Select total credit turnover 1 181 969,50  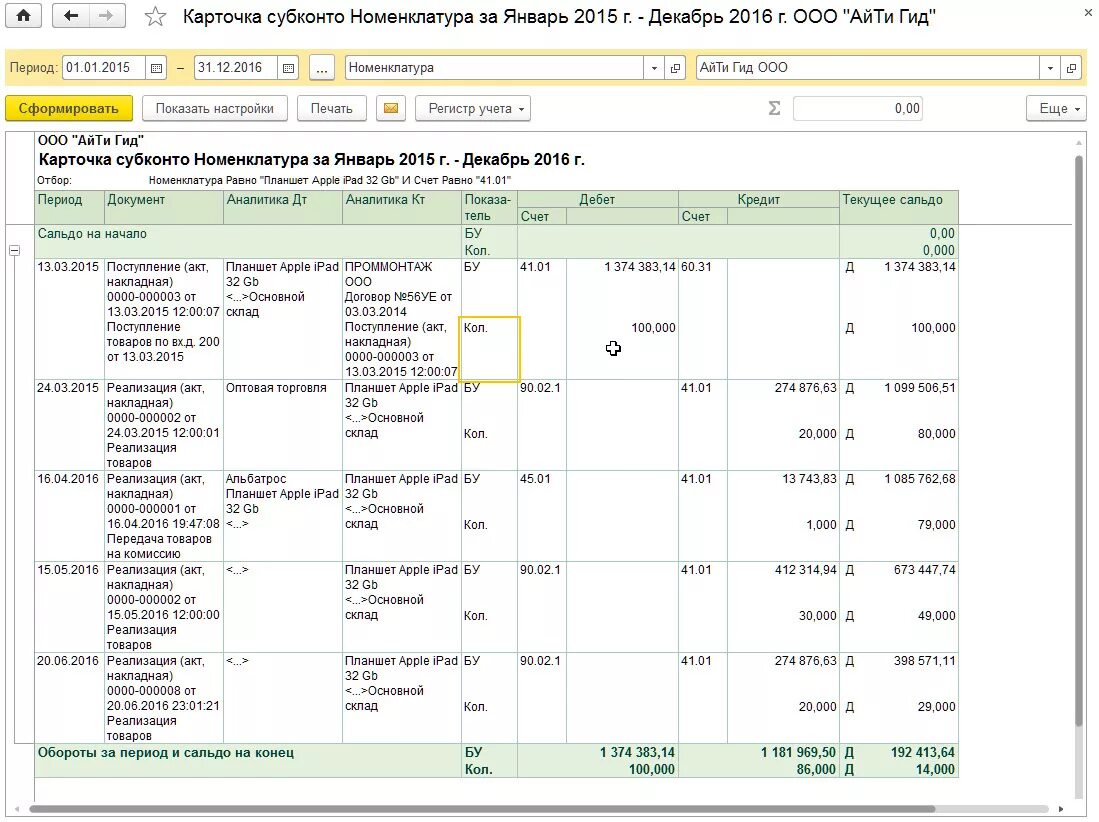point(798,753)
